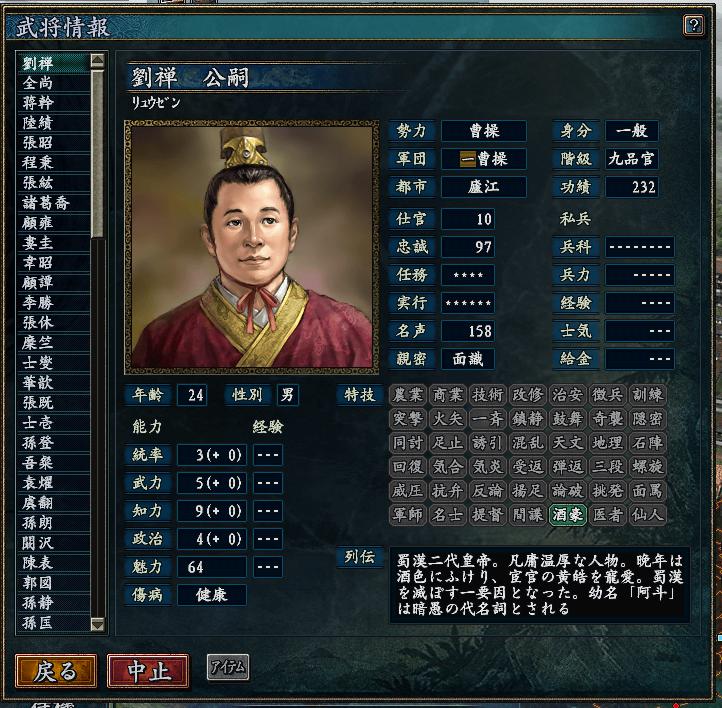Click the officer list scroll down arrow
This screenshot has width=722, height=708.
98,624
